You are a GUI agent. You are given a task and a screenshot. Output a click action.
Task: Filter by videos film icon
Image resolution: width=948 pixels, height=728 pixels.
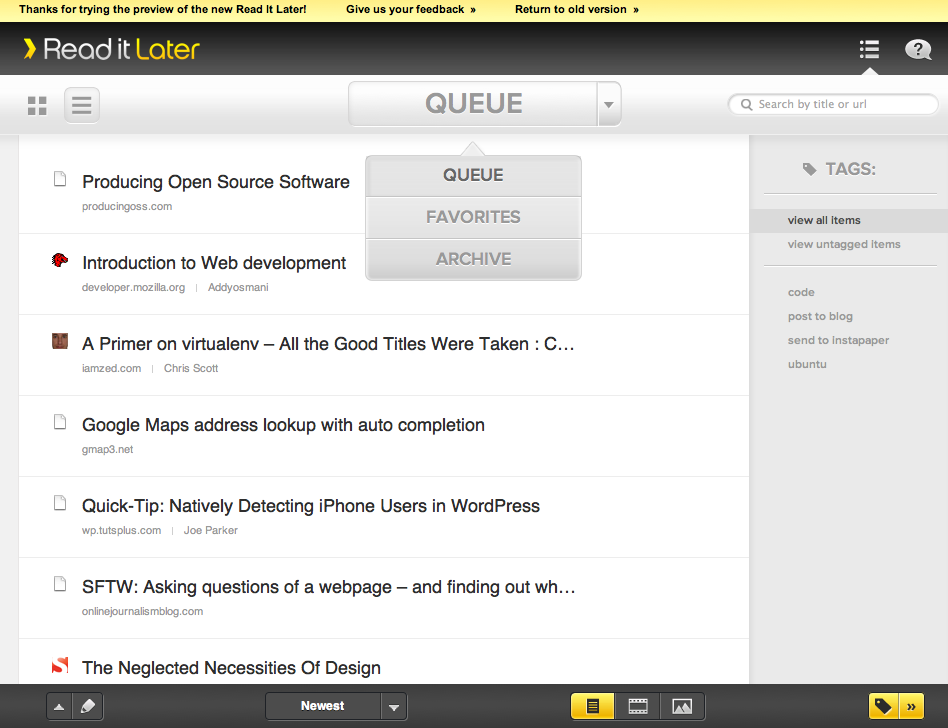pyautogui.click(x=638, y=706)
